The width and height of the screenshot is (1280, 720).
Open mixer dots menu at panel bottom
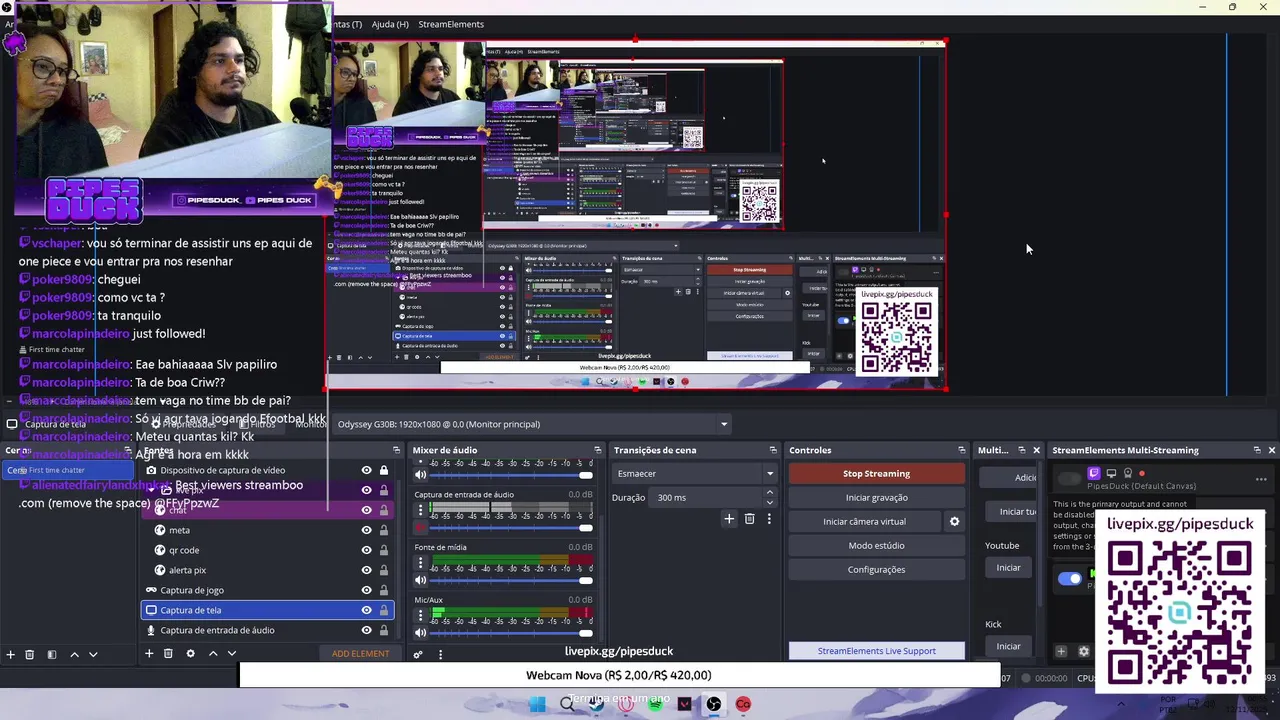click(x=440, y=655)
